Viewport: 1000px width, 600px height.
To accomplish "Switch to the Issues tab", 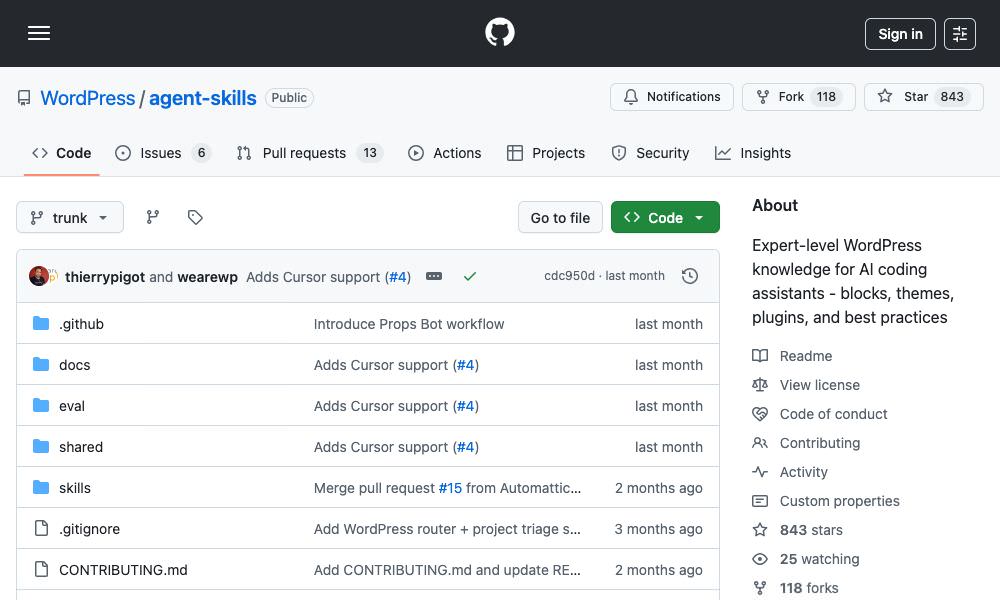I will (160, 153).
